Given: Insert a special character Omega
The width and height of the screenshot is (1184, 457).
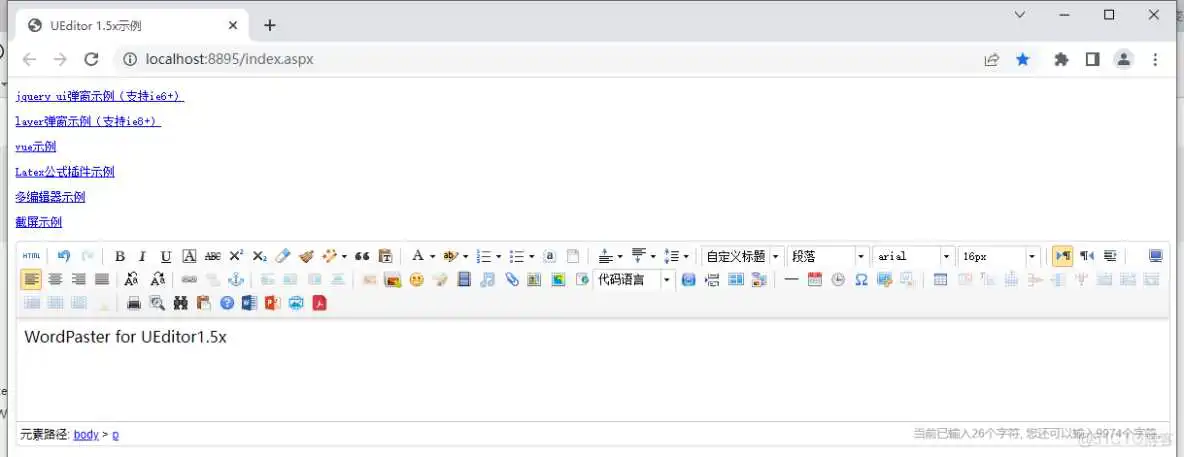Looking at the screenshot, I should click(861, 279).
